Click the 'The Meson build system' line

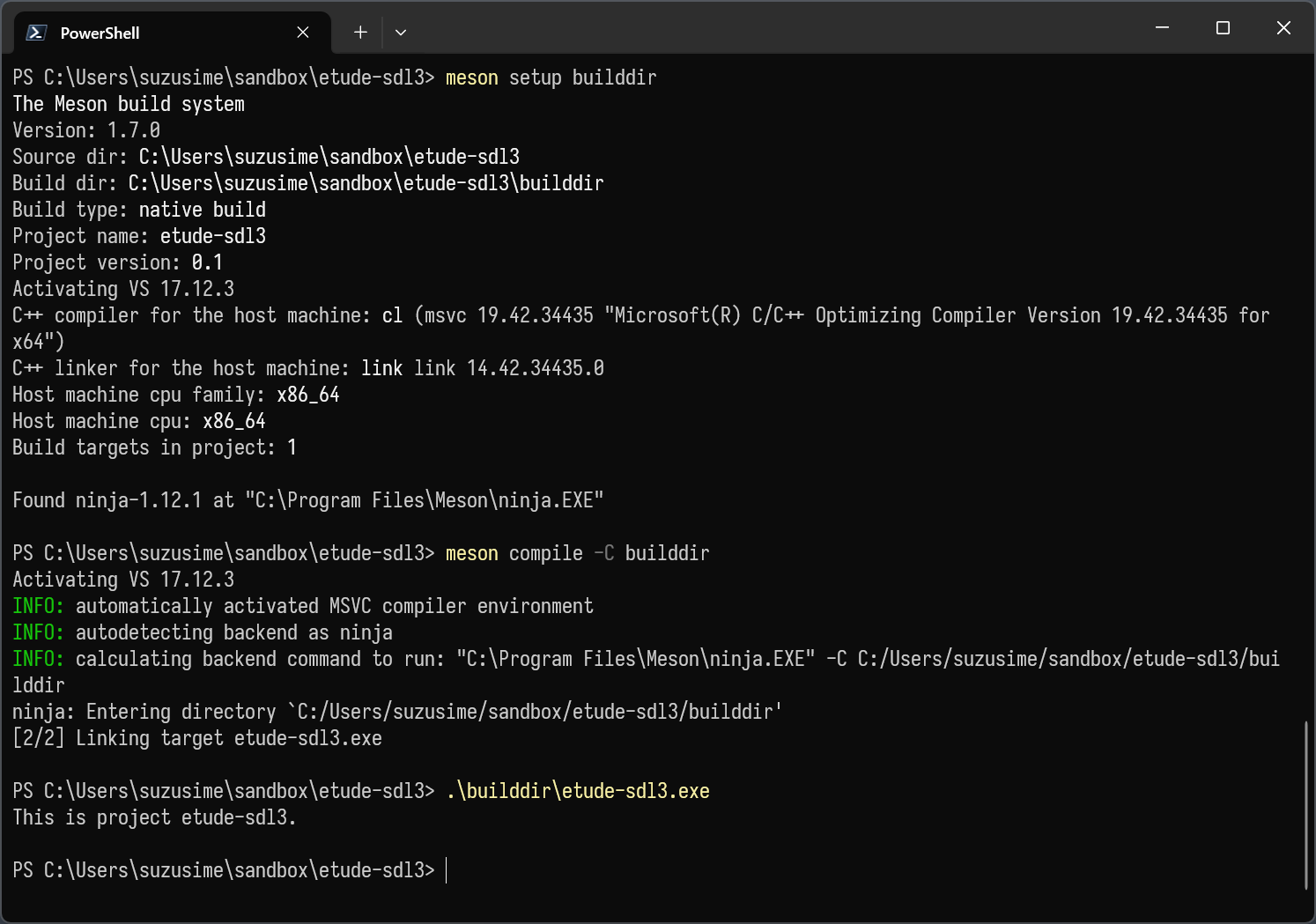(129, 104)
